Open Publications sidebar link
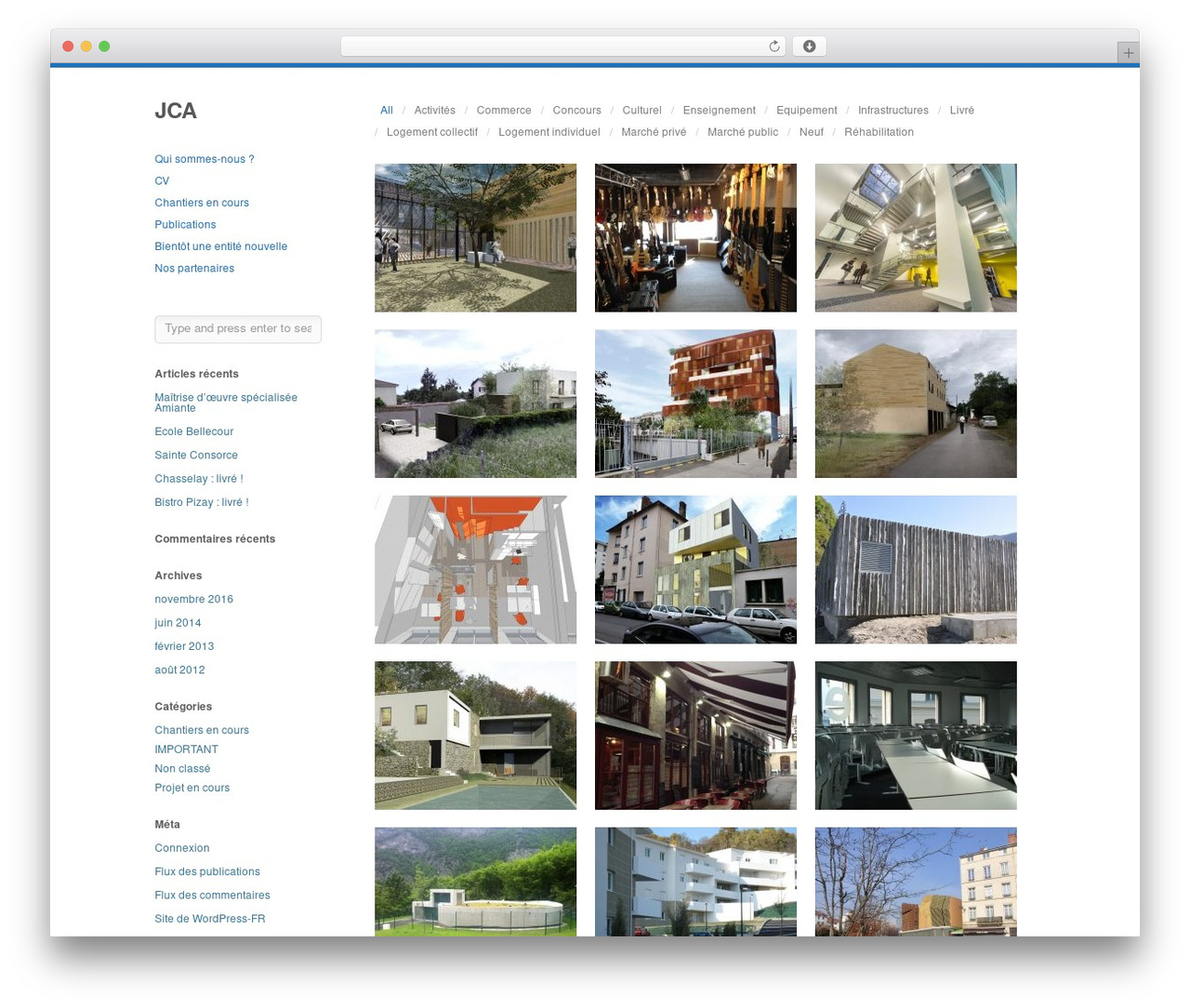This screenshot has width=1190, height=1008. (x=185, y=225)
